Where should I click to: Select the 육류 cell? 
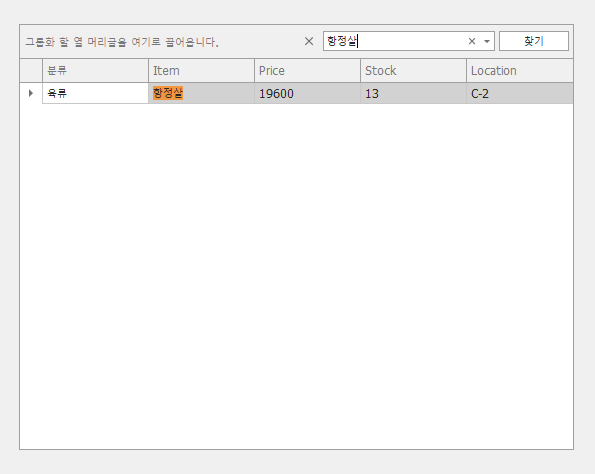click(95, 93)
